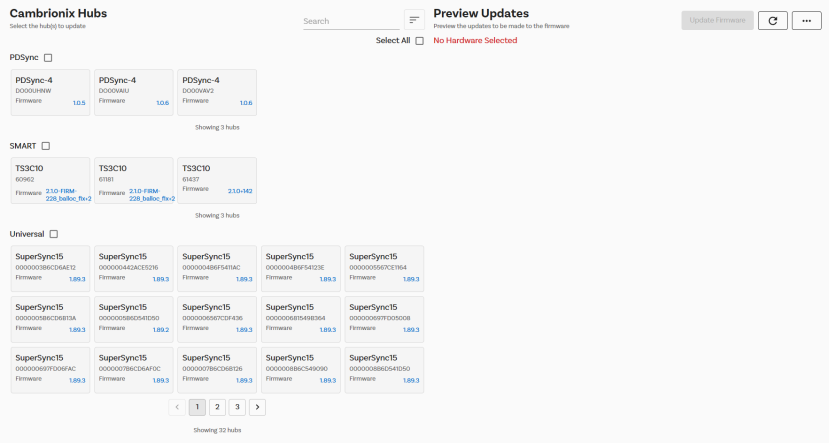Jump to page 1 of hubs
Screen dimensions: 829x443
[197, 407]
